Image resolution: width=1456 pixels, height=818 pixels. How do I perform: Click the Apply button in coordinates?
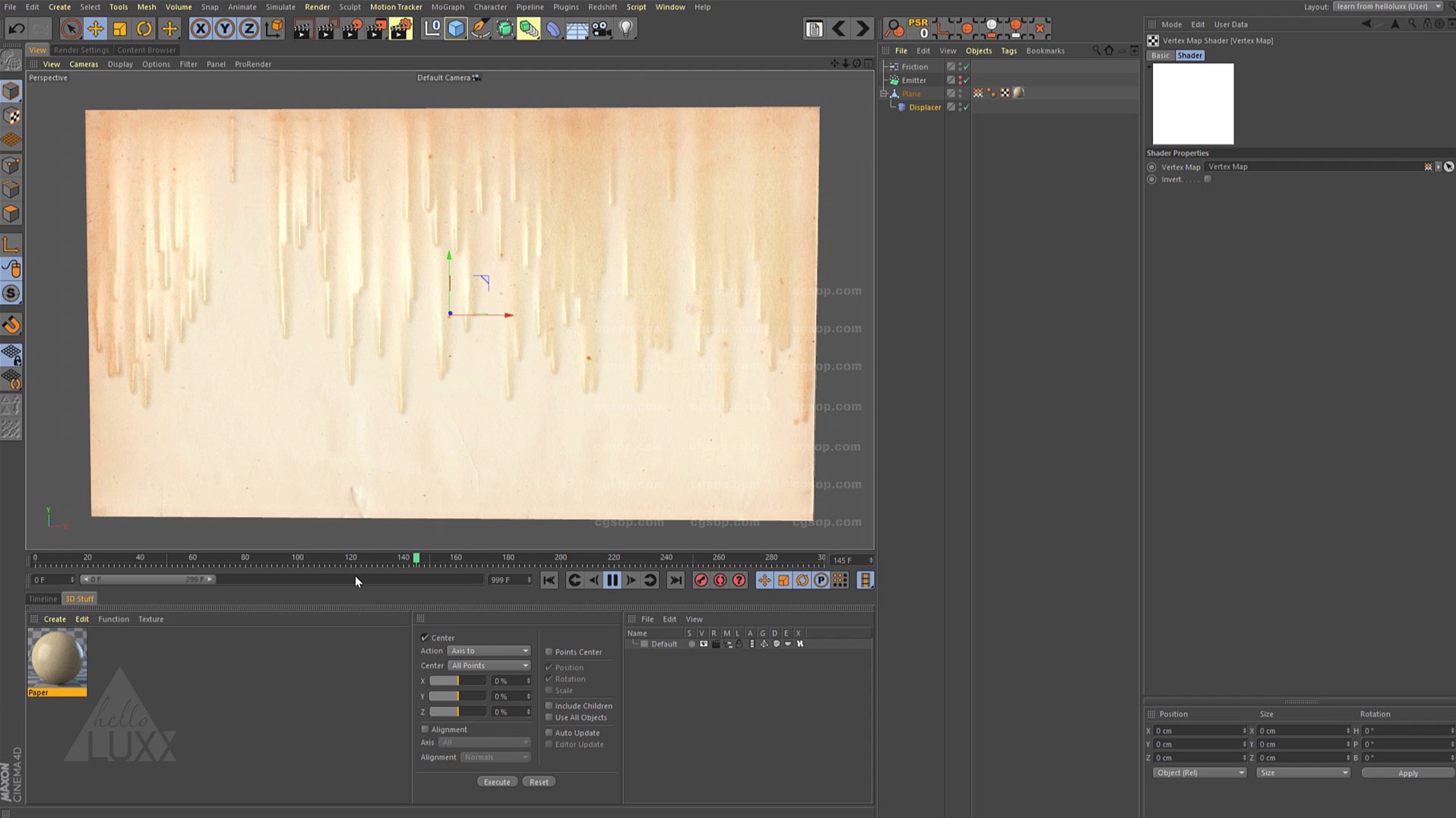(1407, 773)
